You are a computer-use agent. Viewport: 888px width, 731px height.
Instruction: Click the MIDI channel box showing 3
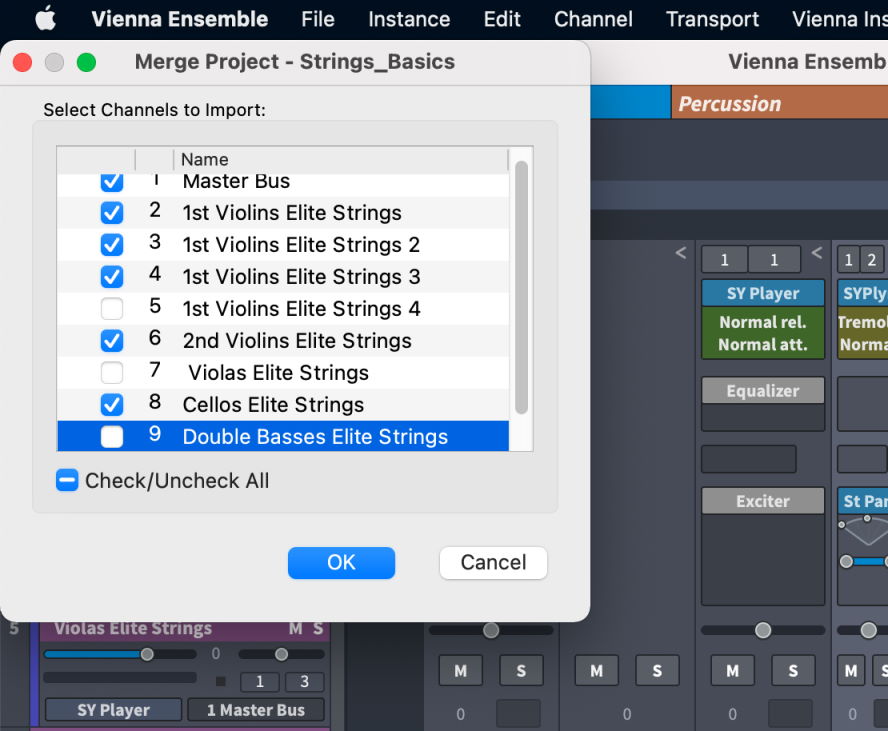click(305, 681)
